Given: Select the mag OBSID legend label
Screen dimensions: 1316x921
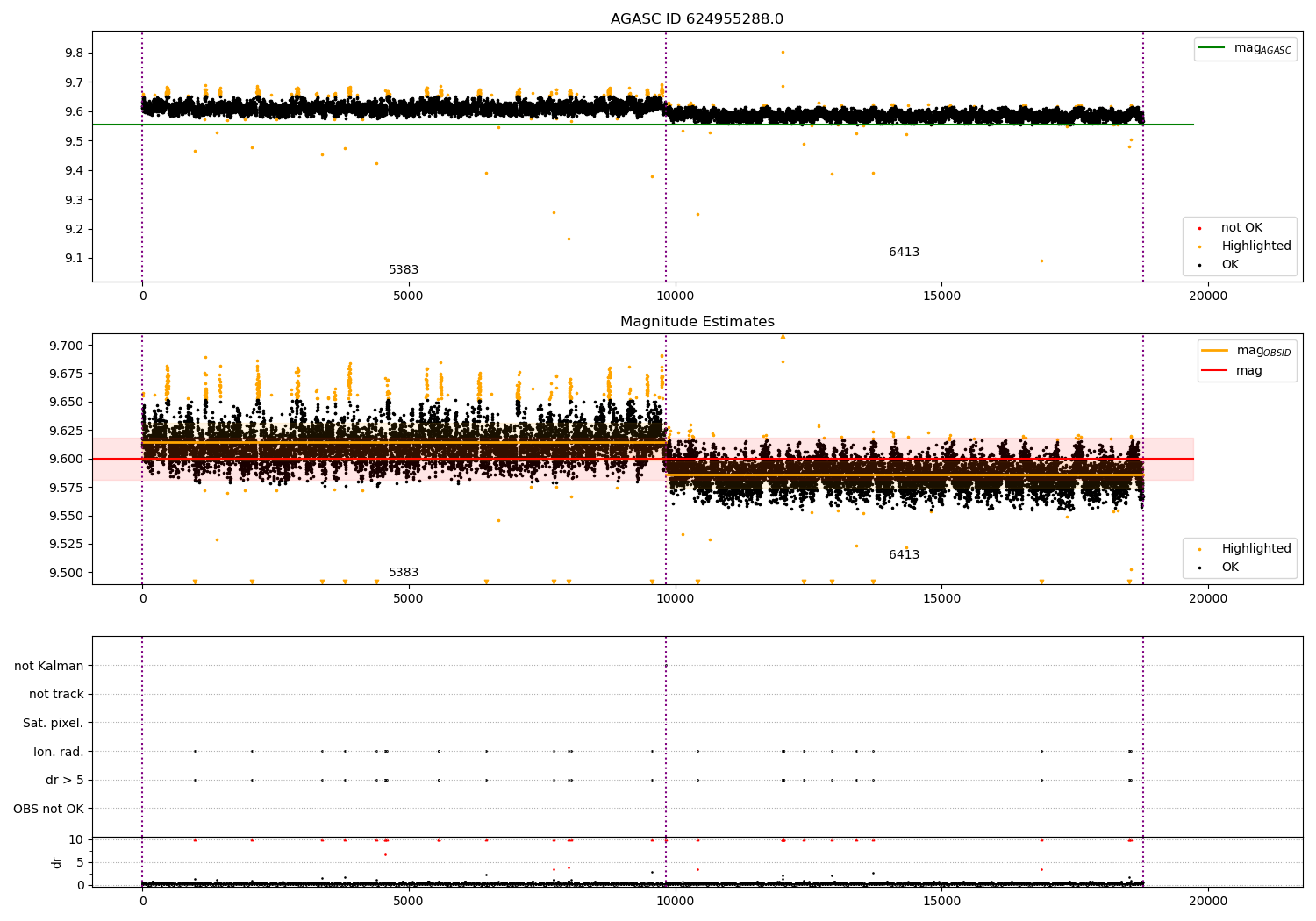Looking at the screenshot, I should point(1263,351).
